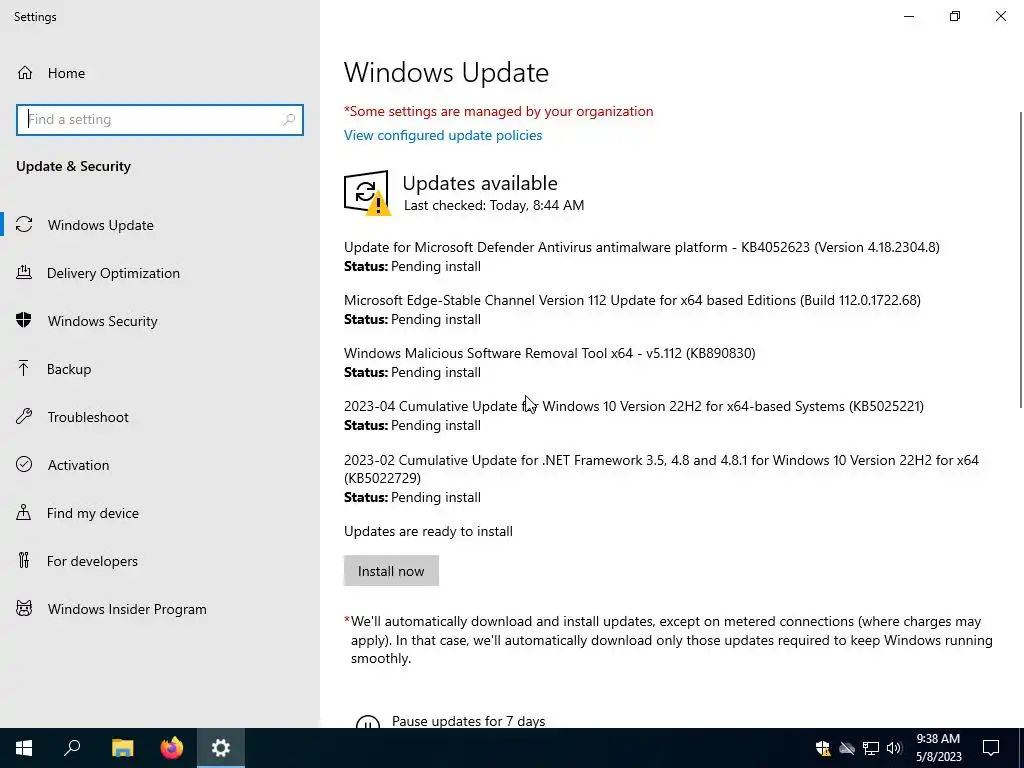Viewport: 1024px width, 768px height.
Task: Click Windows Security tray icon
Action: tap(823, 748)
